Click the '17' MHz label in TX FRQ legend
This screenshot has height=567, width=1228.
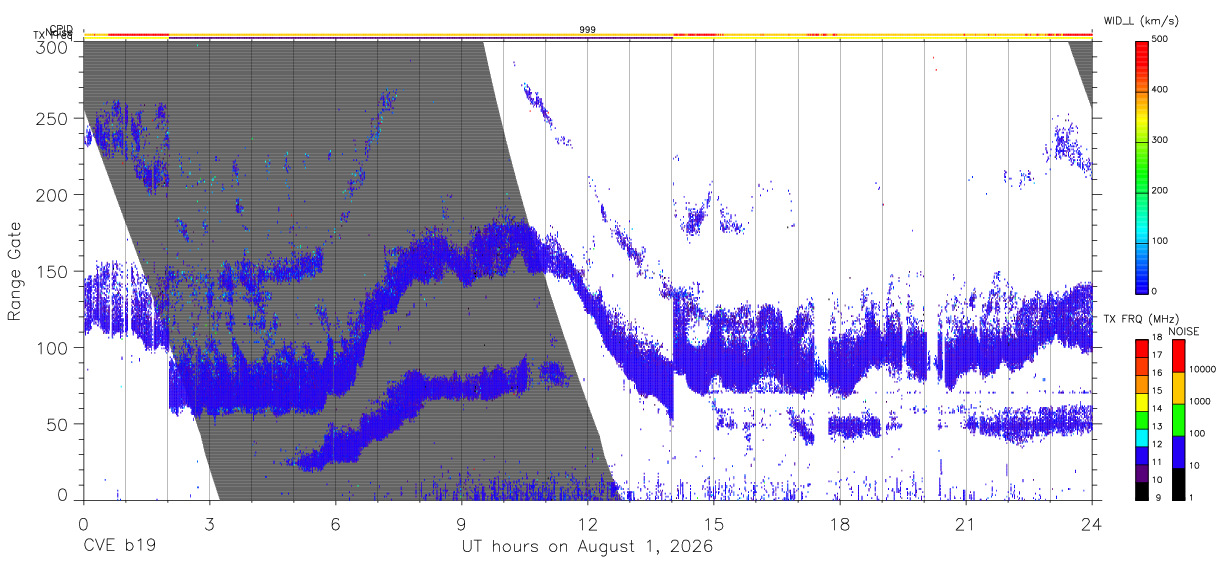[1158, 355]
